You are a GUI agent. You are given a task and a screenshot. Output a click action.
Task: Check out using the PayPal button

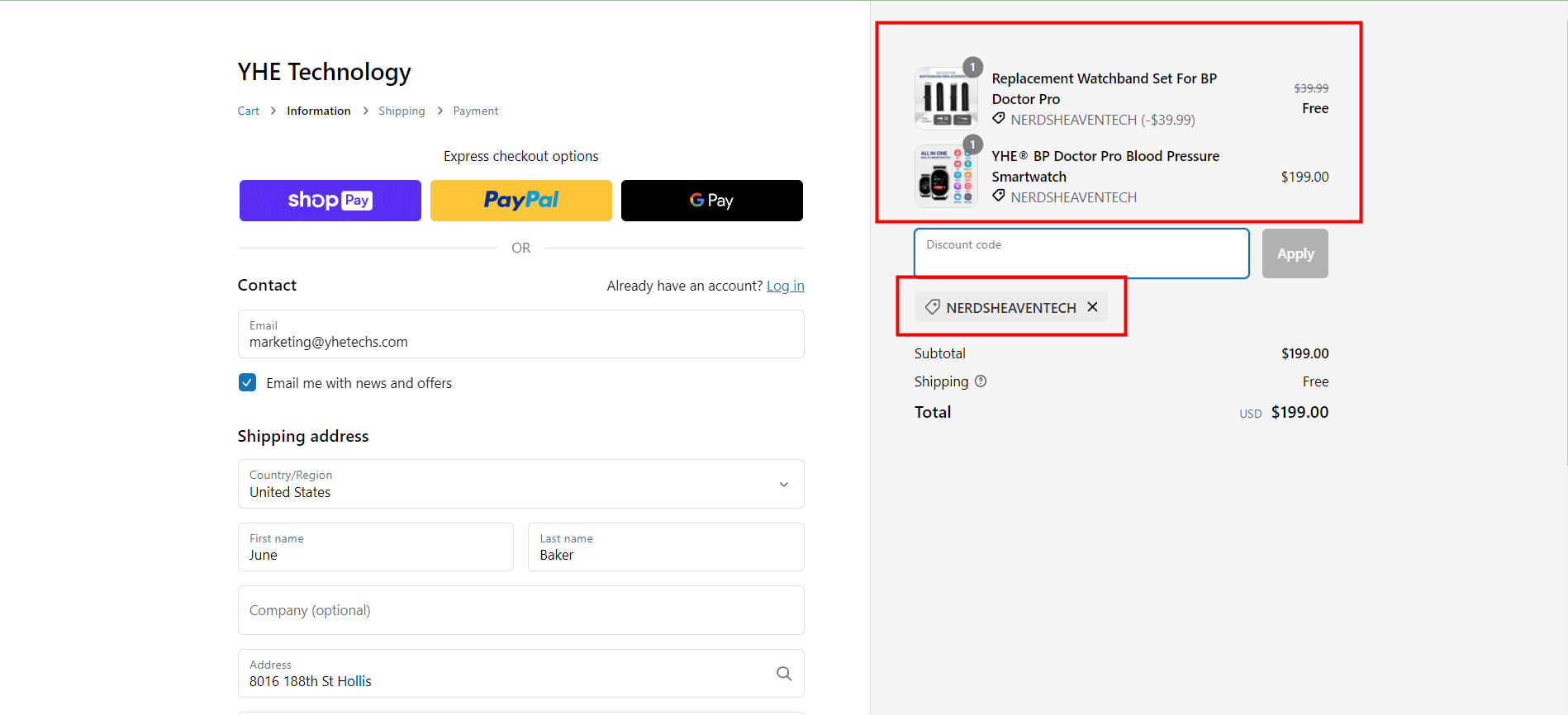[x=521, y=201]
